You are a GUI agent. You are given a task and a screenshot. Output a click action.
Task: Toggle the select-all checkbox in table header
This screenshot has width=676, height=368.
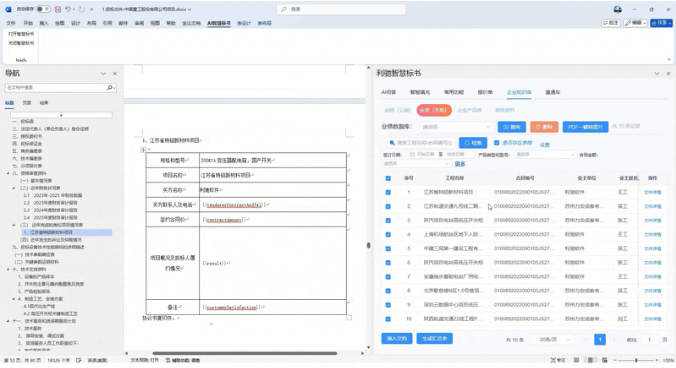coord(388,178)
